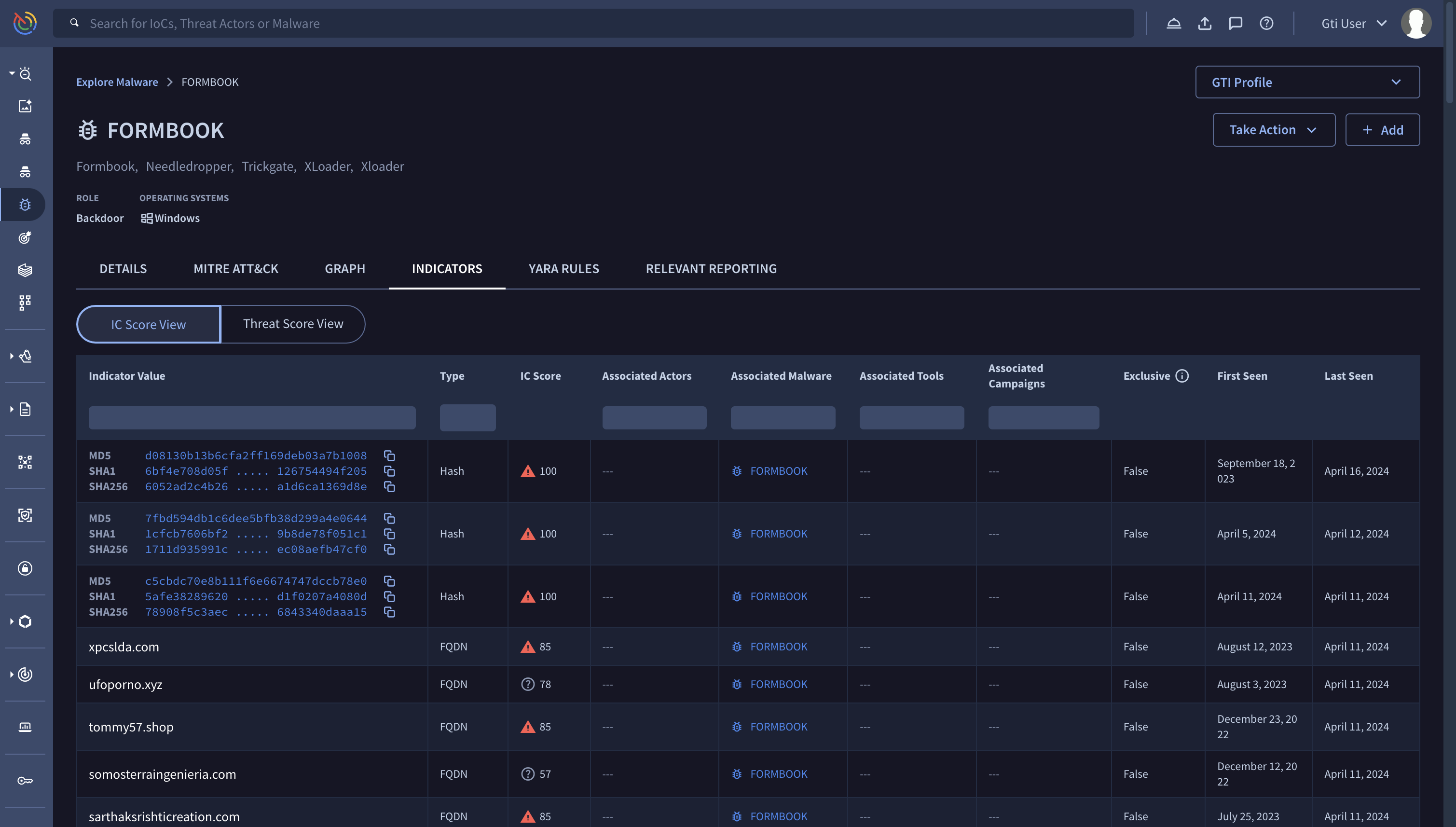Click the Associated Malware filter field
The image size is (1456, 827).
pos(783,417)
